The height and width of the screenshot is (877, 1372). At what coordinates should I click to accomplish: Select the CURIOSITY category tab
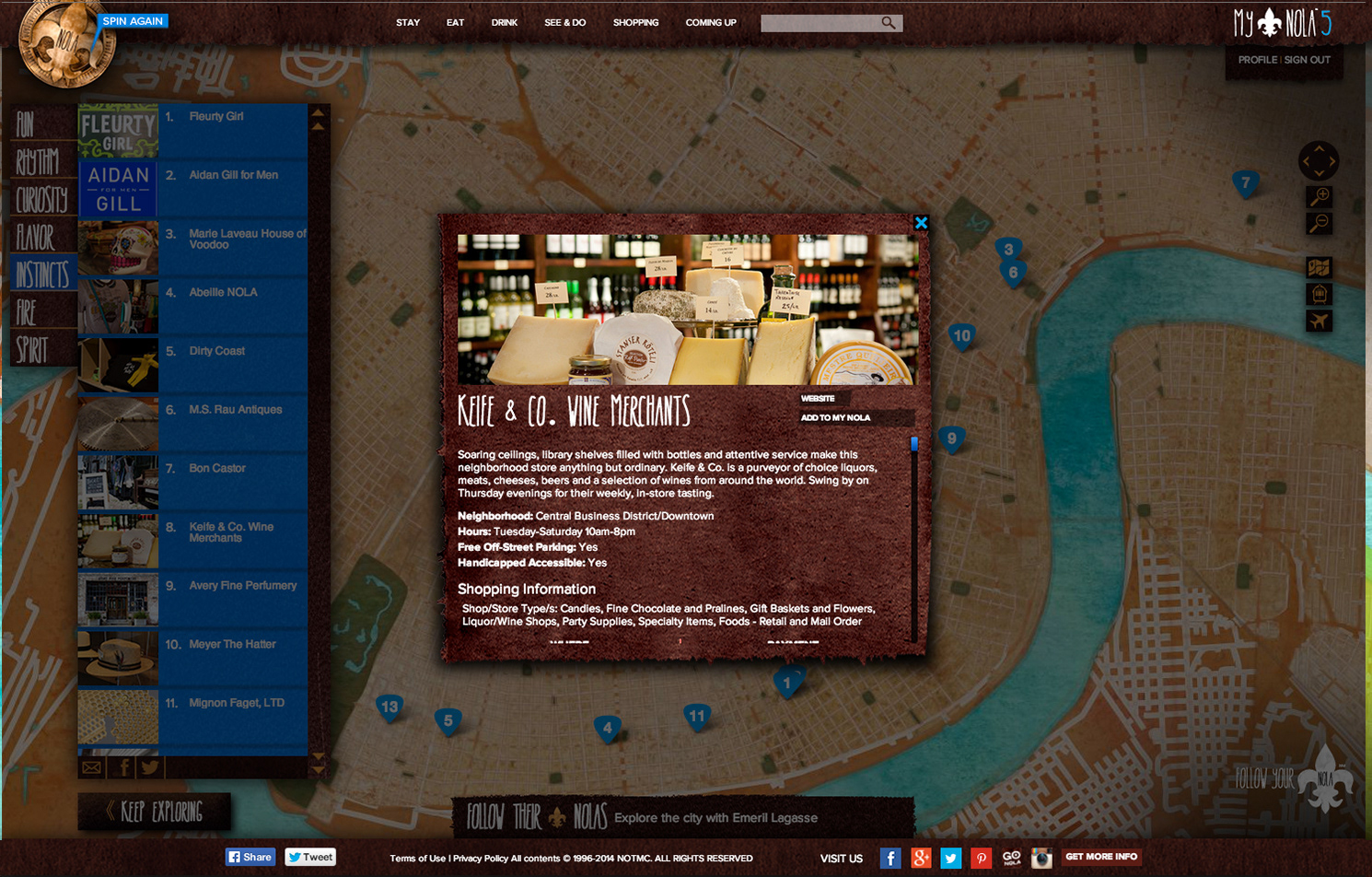(41, 200)
